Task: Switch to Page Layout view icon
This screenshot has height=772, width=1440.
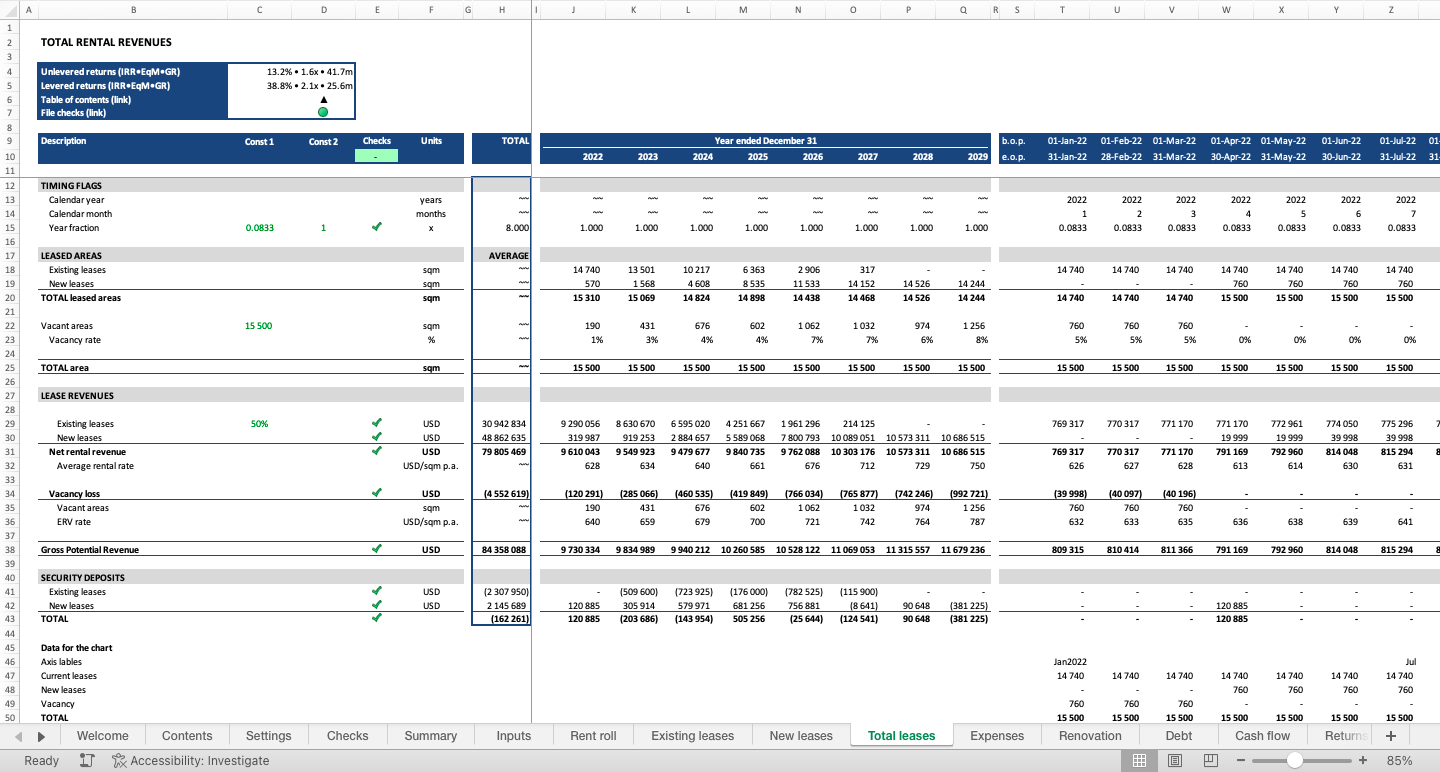Action: point(1175,761)
